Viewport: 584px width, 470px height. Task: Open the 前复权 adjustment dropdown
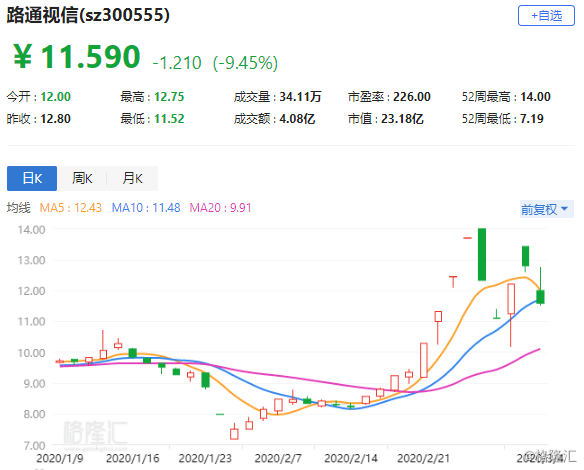[x=546, y=209]
